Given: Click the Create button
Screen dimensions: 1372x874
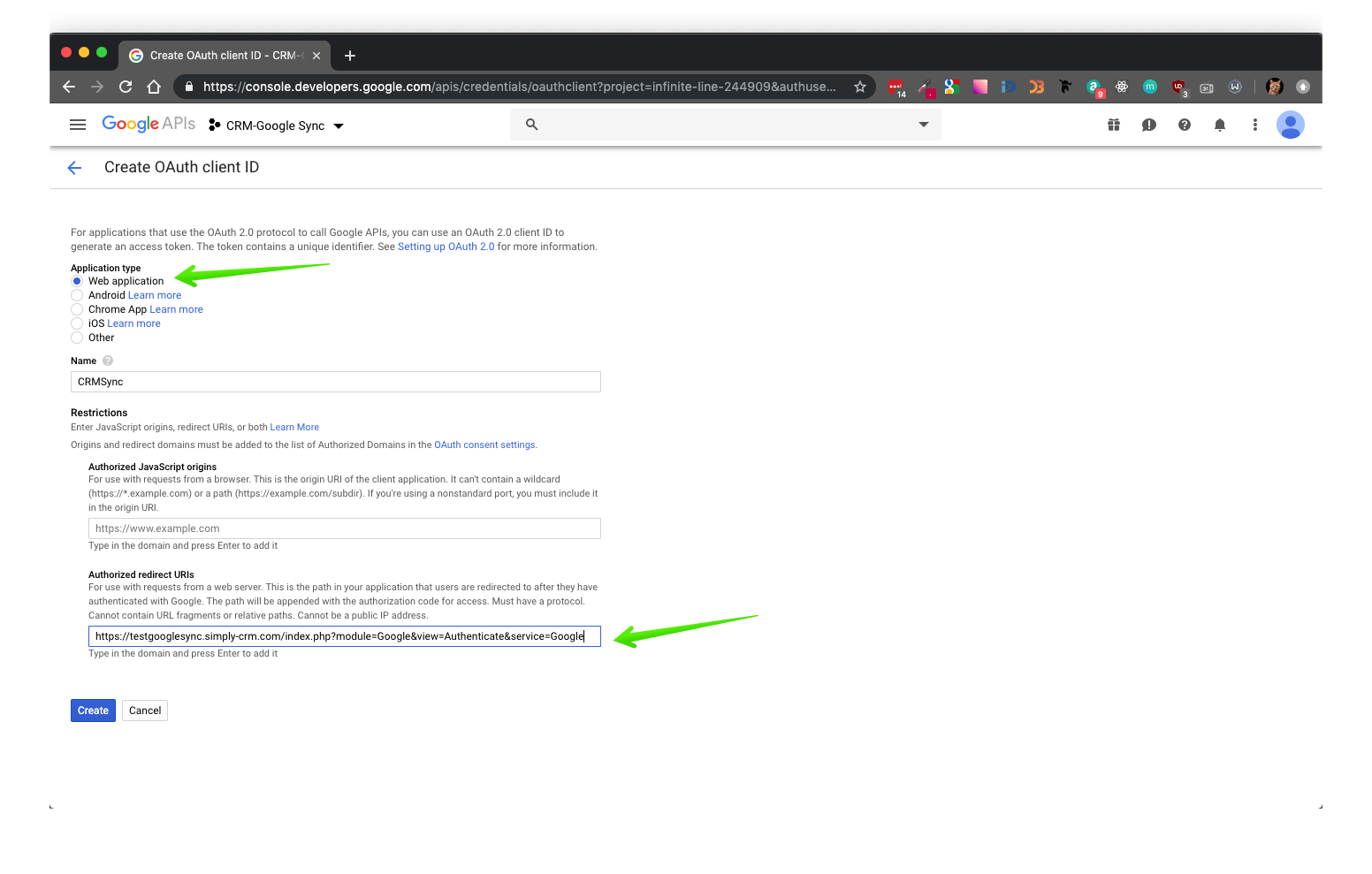Looking at the screenshot, I should pyautogui.click(x=93, y=711).
